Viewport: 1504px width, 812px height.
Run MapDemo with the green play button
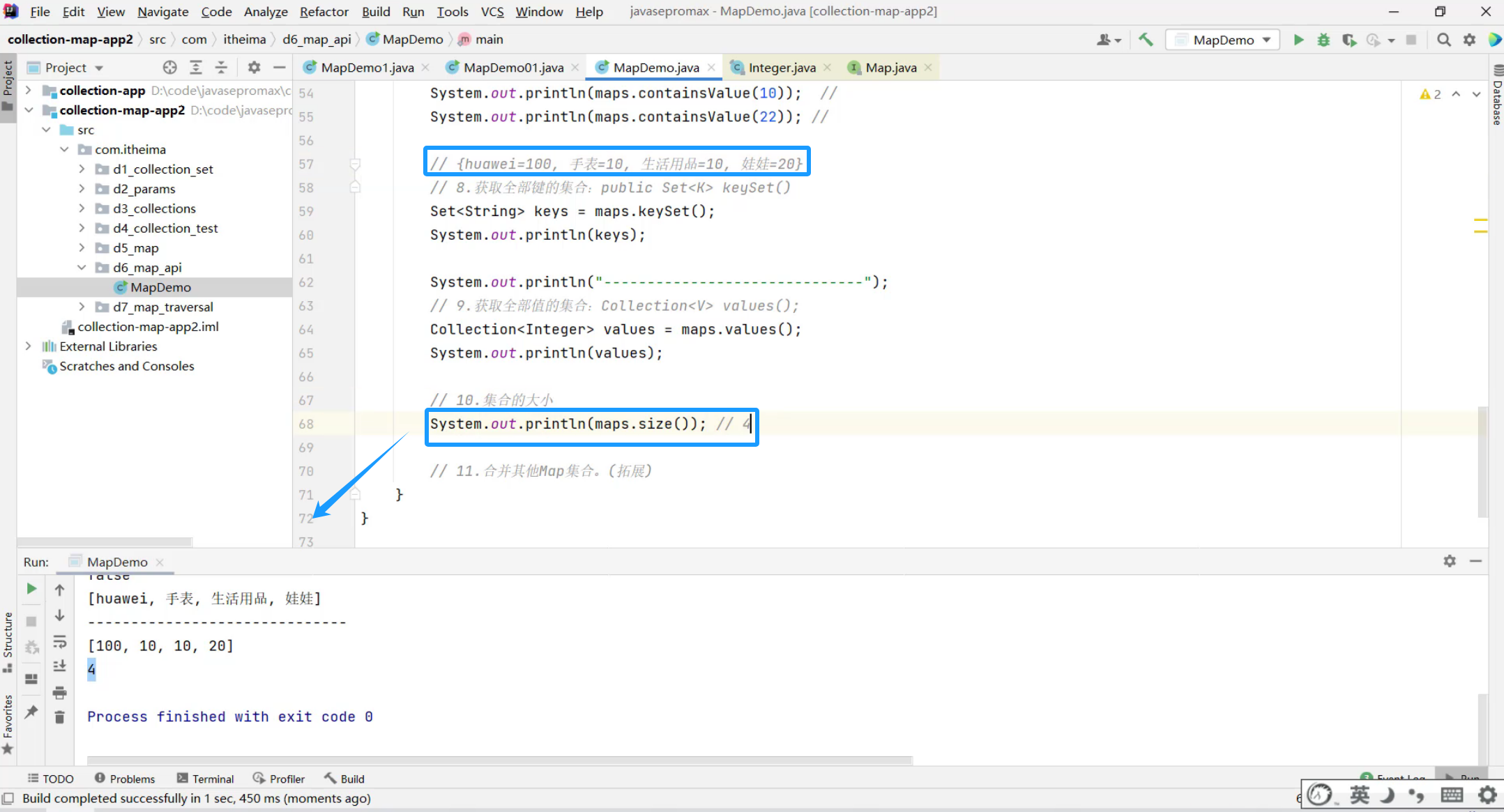coord(1298,40)
